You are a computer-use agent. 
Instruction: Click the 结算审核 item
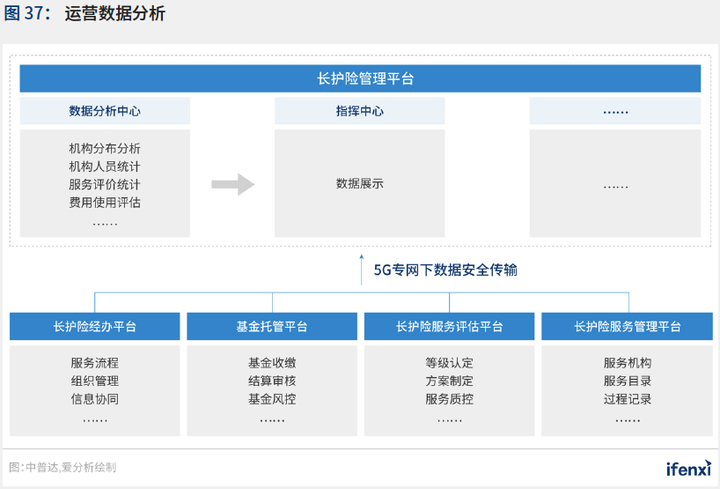(272, 381)
